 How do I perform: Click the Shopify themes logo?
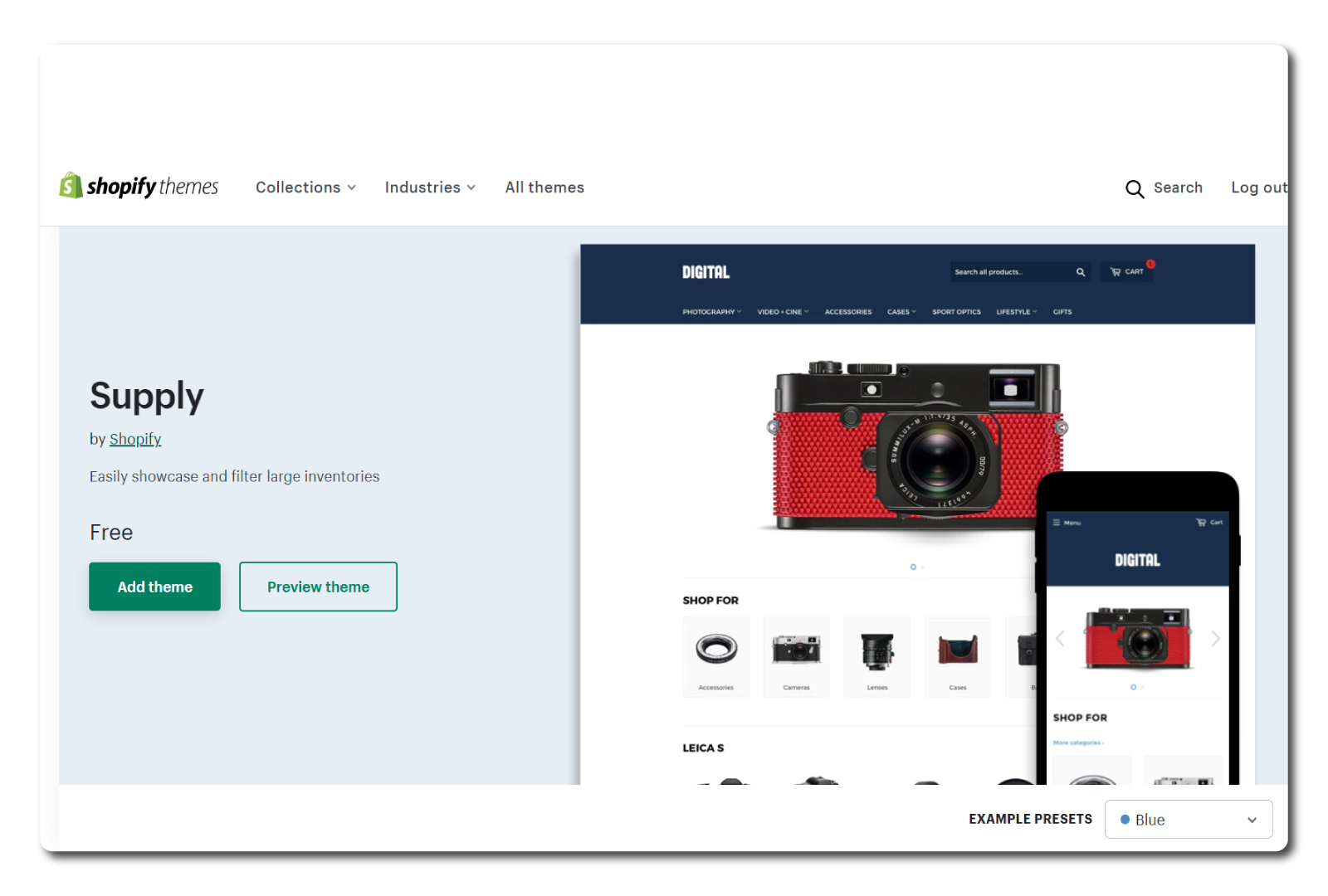[x=139, y=187]
